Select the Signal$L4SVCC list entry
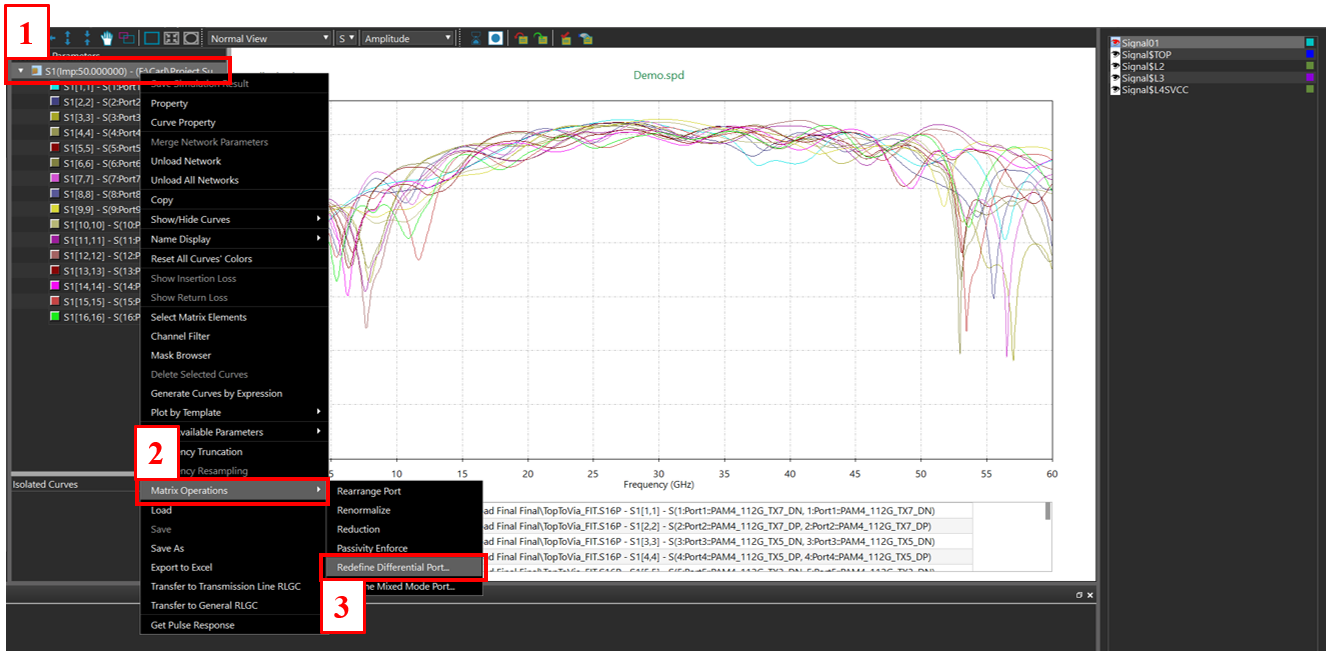 click(1212, 90)
